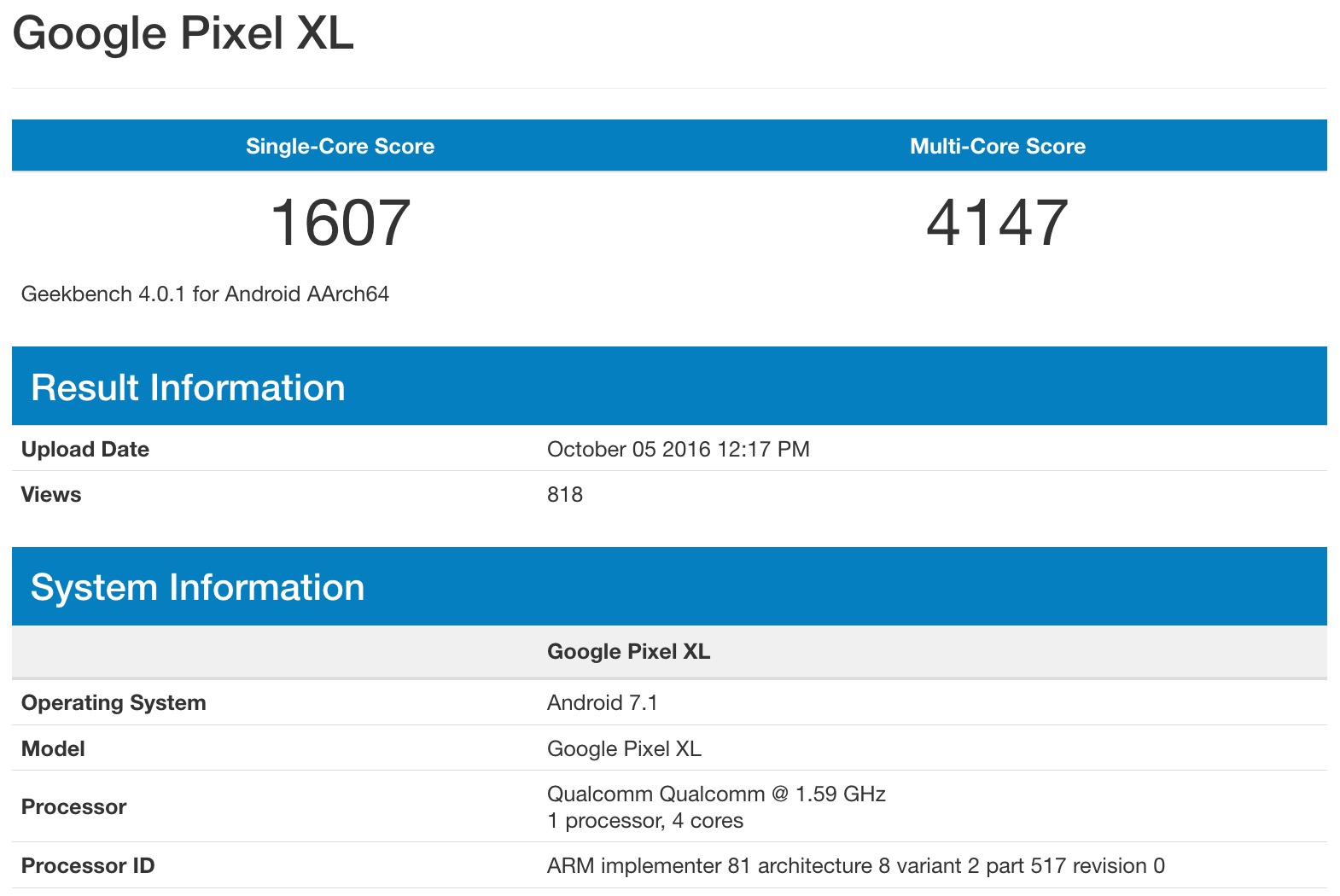Viewport: 1340px width, 896px height.
Task: Click the single-core score value 1607
Action: (x=340, y=223)
